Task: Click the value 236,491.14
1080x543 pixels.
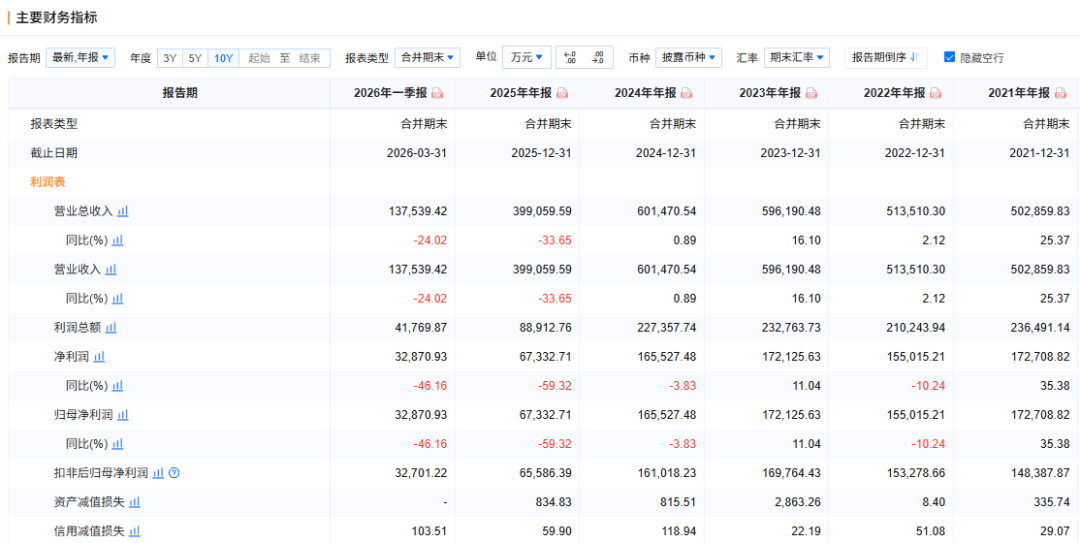Action: (1041, 328)
